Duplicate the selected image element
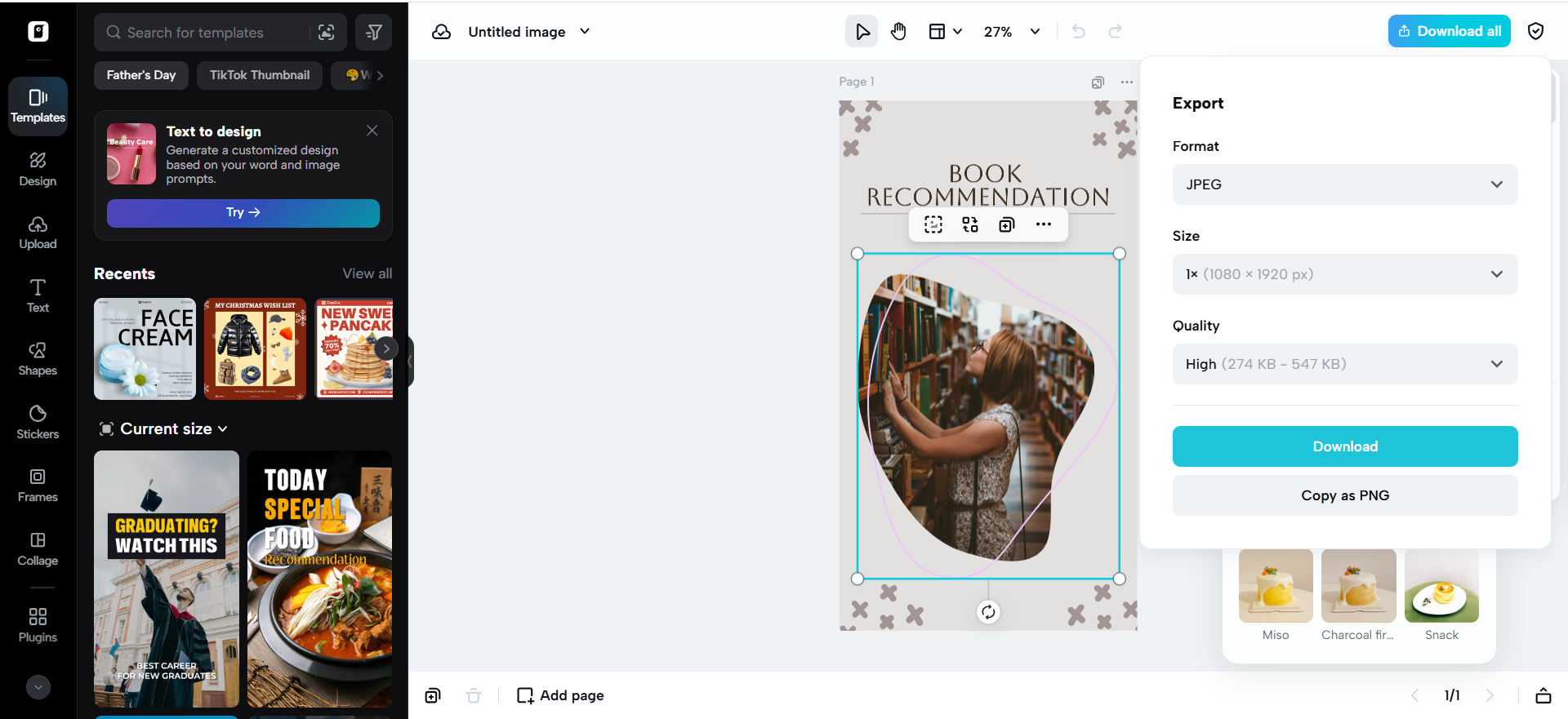Image resolution: width=1568 pixels, height=719 pixels. (1007, 224)
